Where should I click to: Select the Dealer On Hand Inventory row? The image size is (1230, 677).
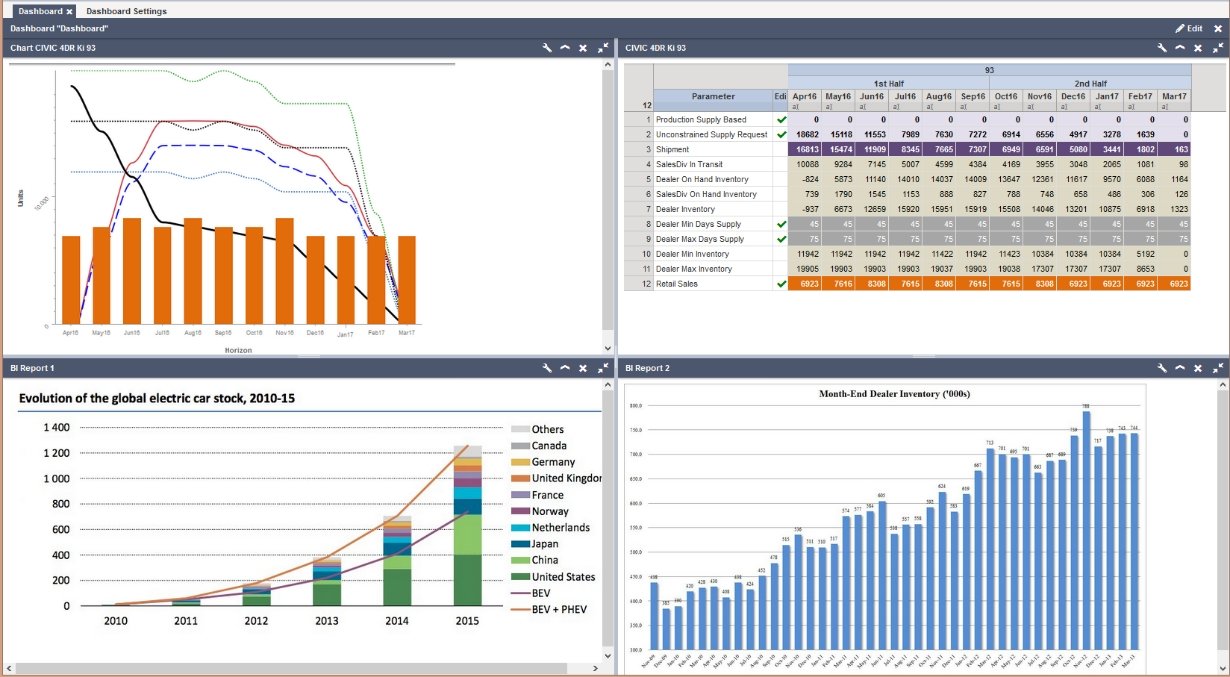point(713,179)
